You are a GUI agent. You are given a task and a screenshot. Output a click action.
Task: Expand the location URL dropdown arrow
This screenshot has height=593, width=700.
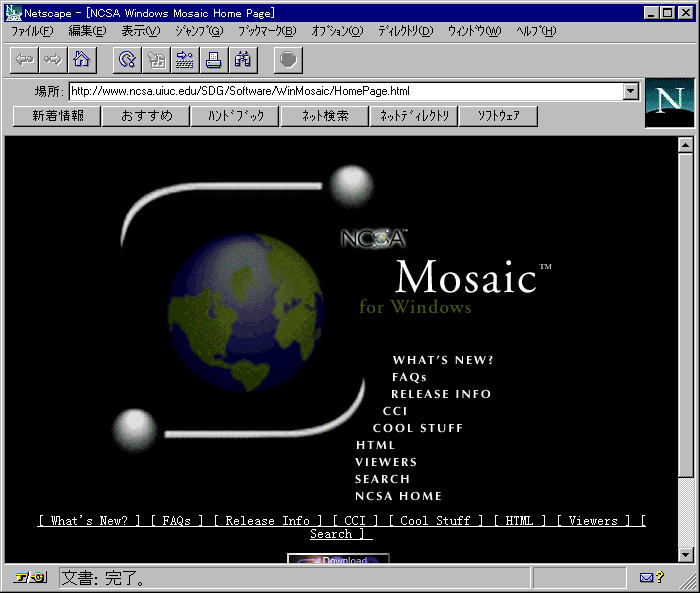coord(630,92)
